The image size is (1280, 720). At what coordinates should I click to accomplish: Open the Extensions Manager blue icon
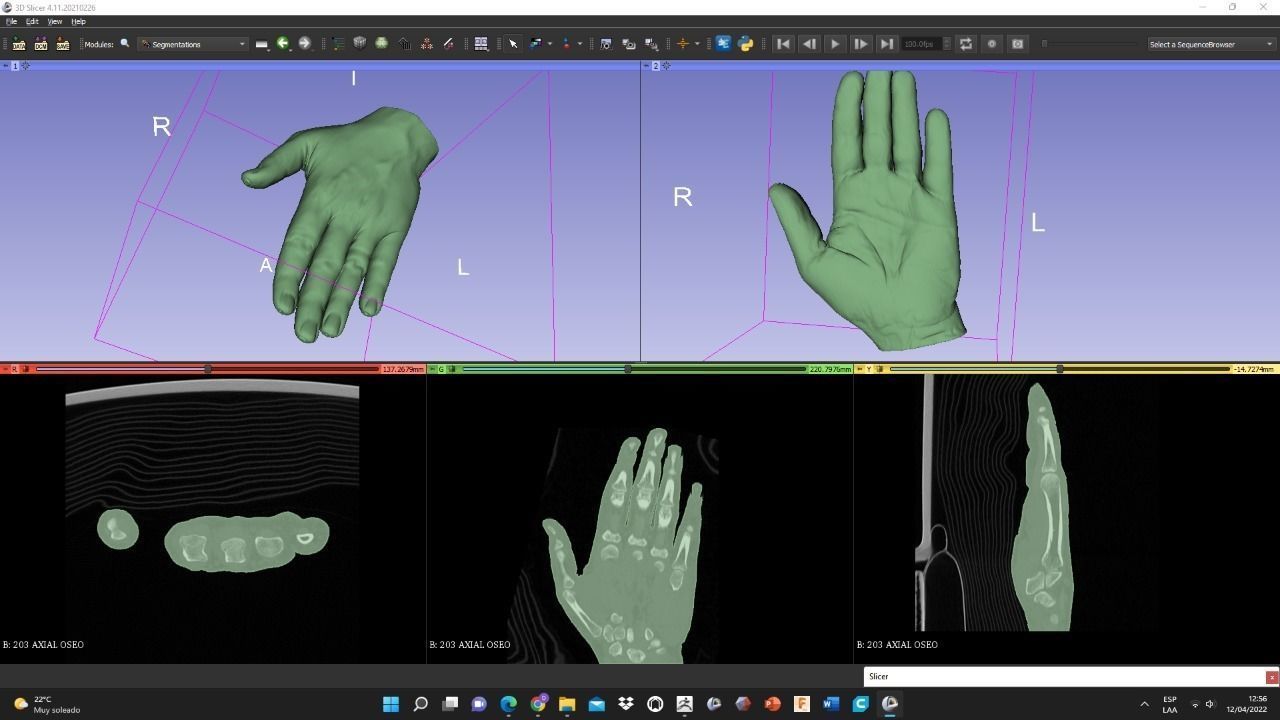[723, 44]
